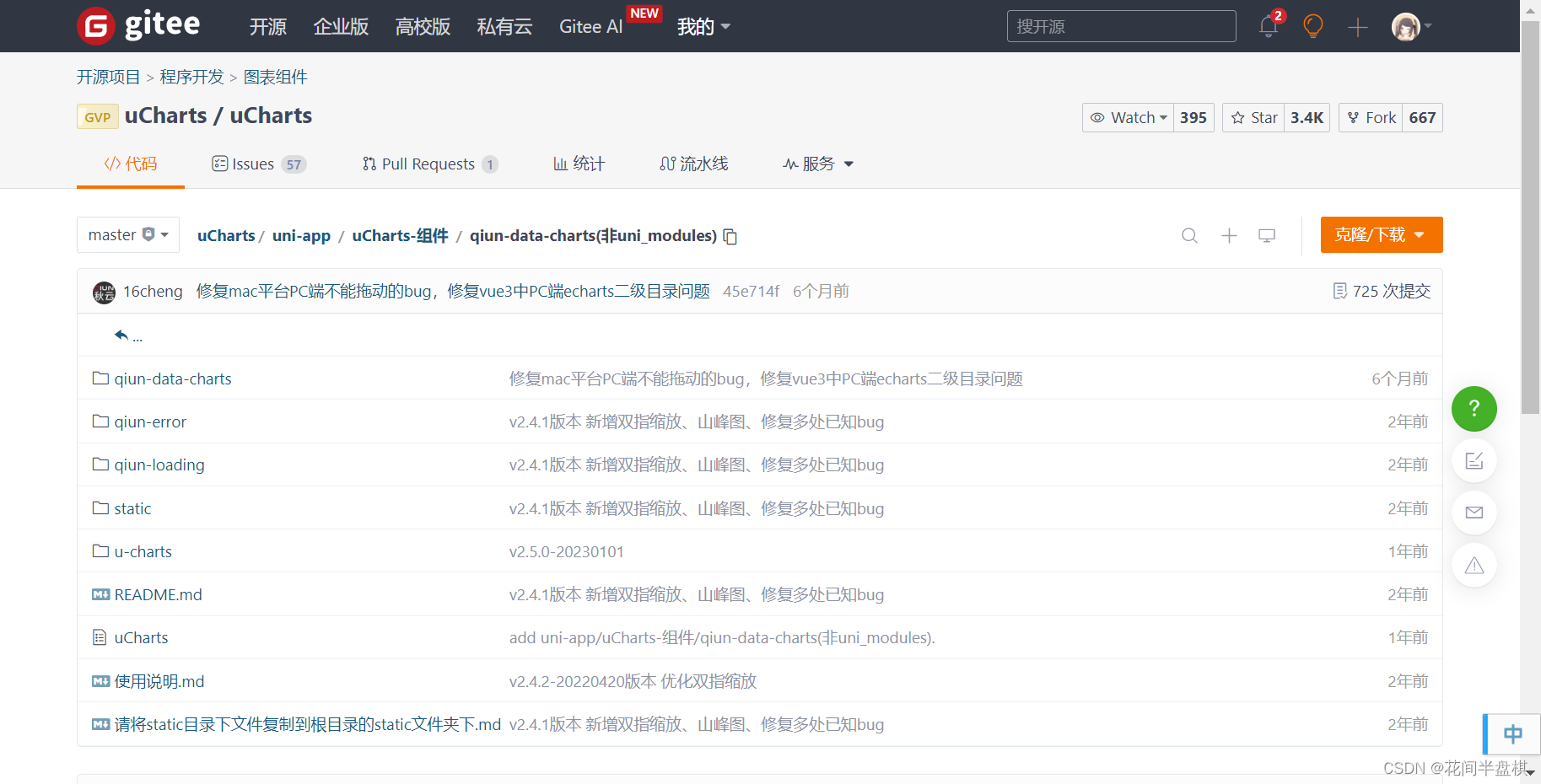The height and width of the screenshot is (784, 1541).
Task: Click 16cheng author name
Action: coord(153,291)
